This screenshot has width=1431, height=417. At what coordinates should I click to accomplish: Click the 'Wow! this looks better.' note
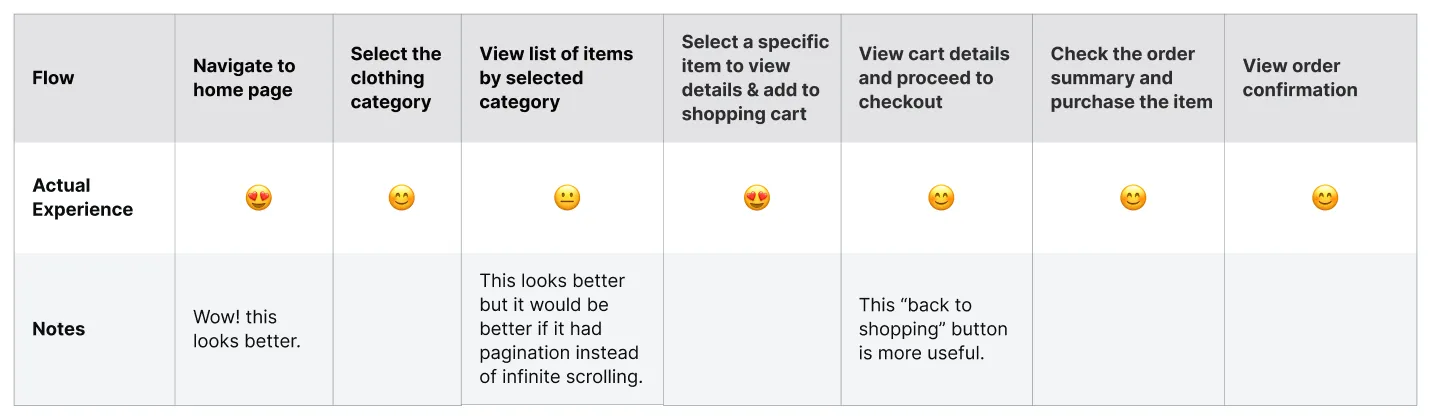coord(247,329)
